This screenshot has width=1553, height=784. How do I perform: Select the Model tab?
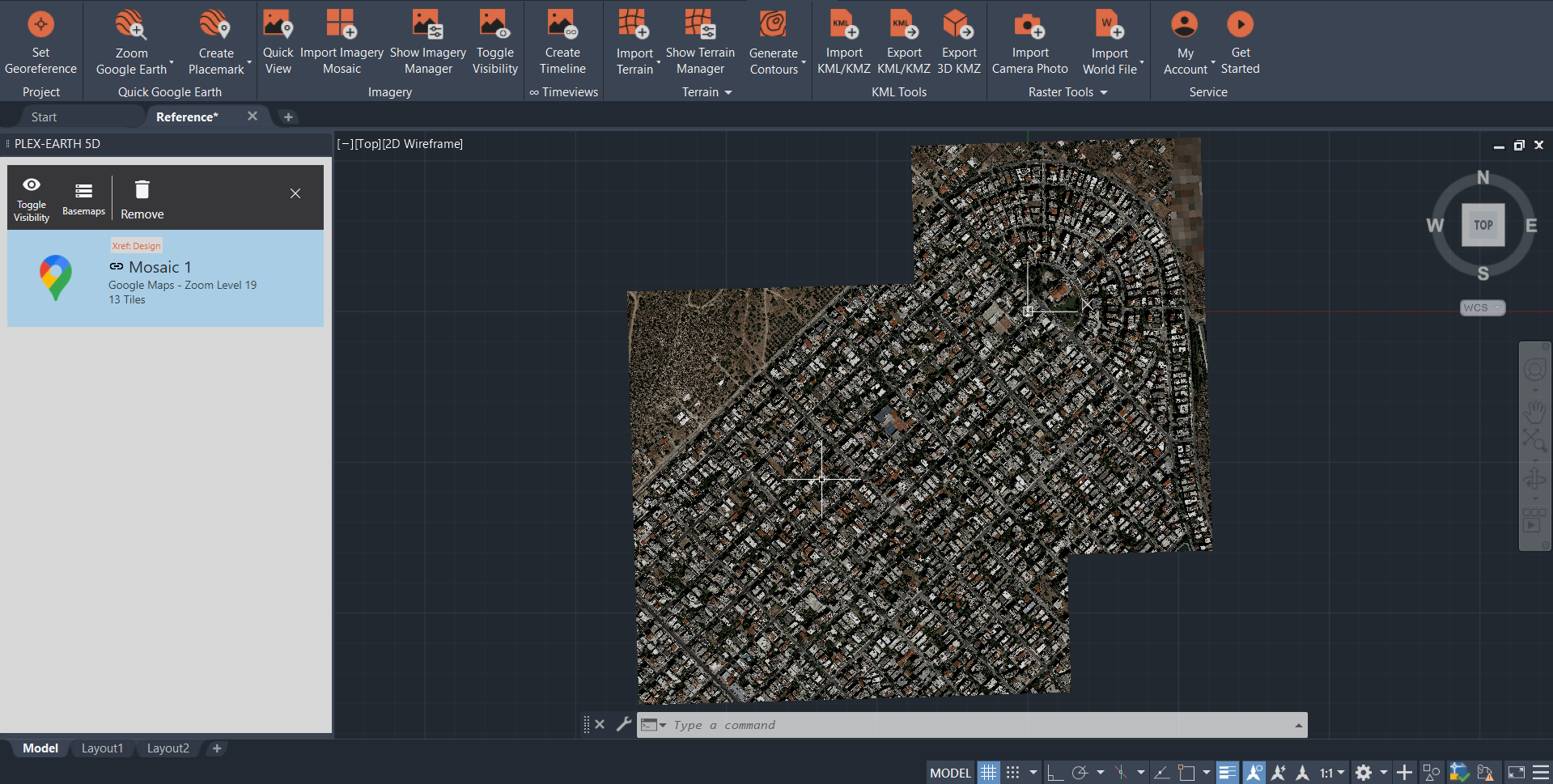point(40,748)
